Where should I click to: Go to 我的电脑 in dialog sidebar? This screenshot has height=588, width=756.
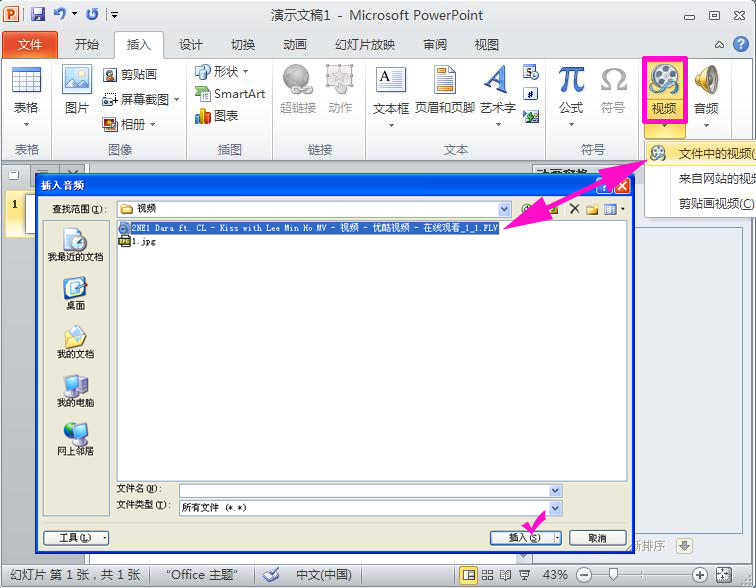tap(75, 391)
